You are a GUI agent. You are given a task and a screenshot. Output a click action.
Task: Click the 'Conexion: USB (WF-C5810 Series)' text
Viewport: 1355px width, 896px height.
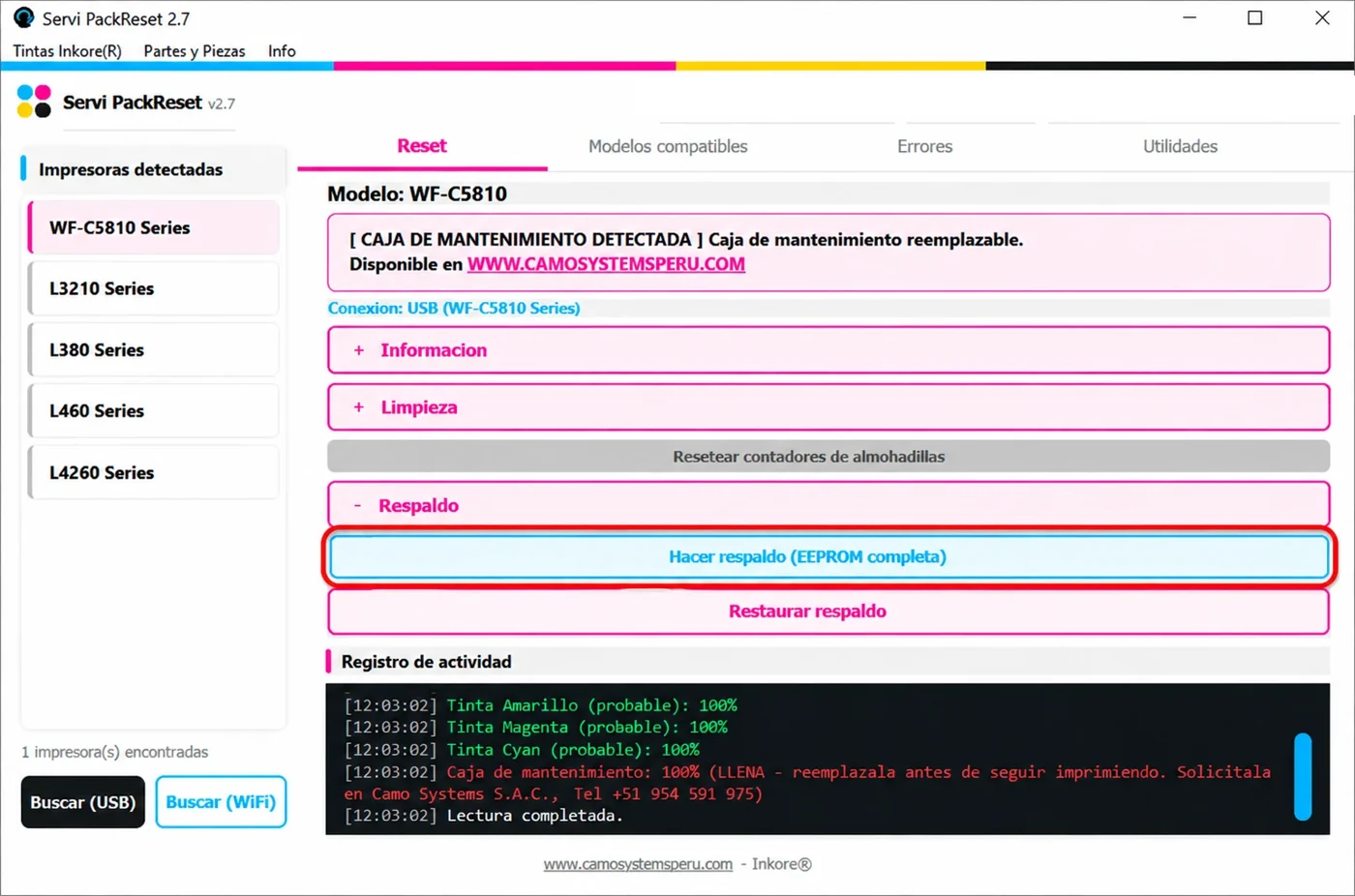coord(454,308)
